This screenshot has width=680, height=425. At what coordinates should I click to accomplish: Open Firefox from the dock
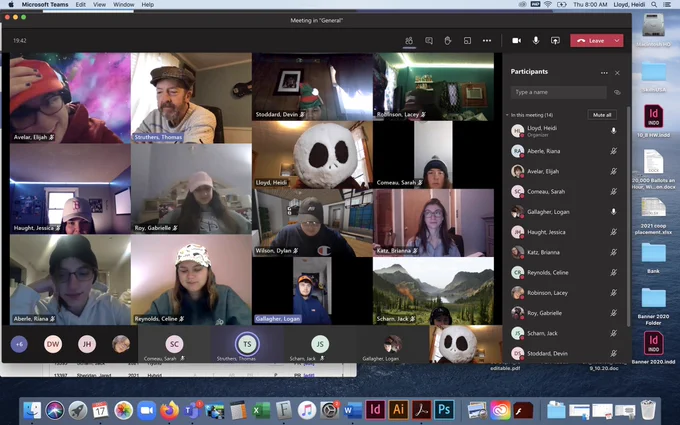(169, 410)
